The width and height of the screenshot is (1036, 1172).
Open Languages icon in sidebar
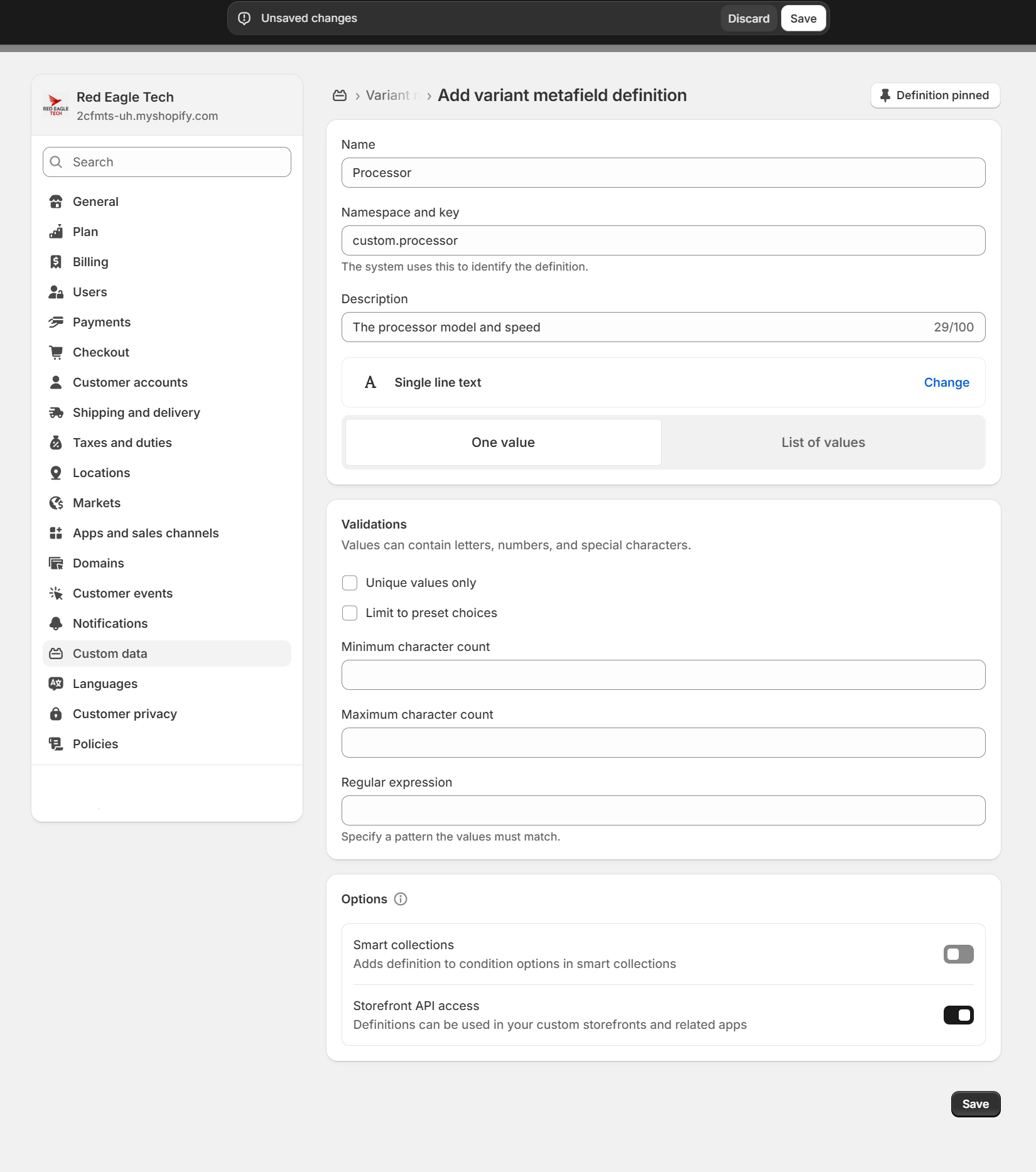tap(56, 684)
